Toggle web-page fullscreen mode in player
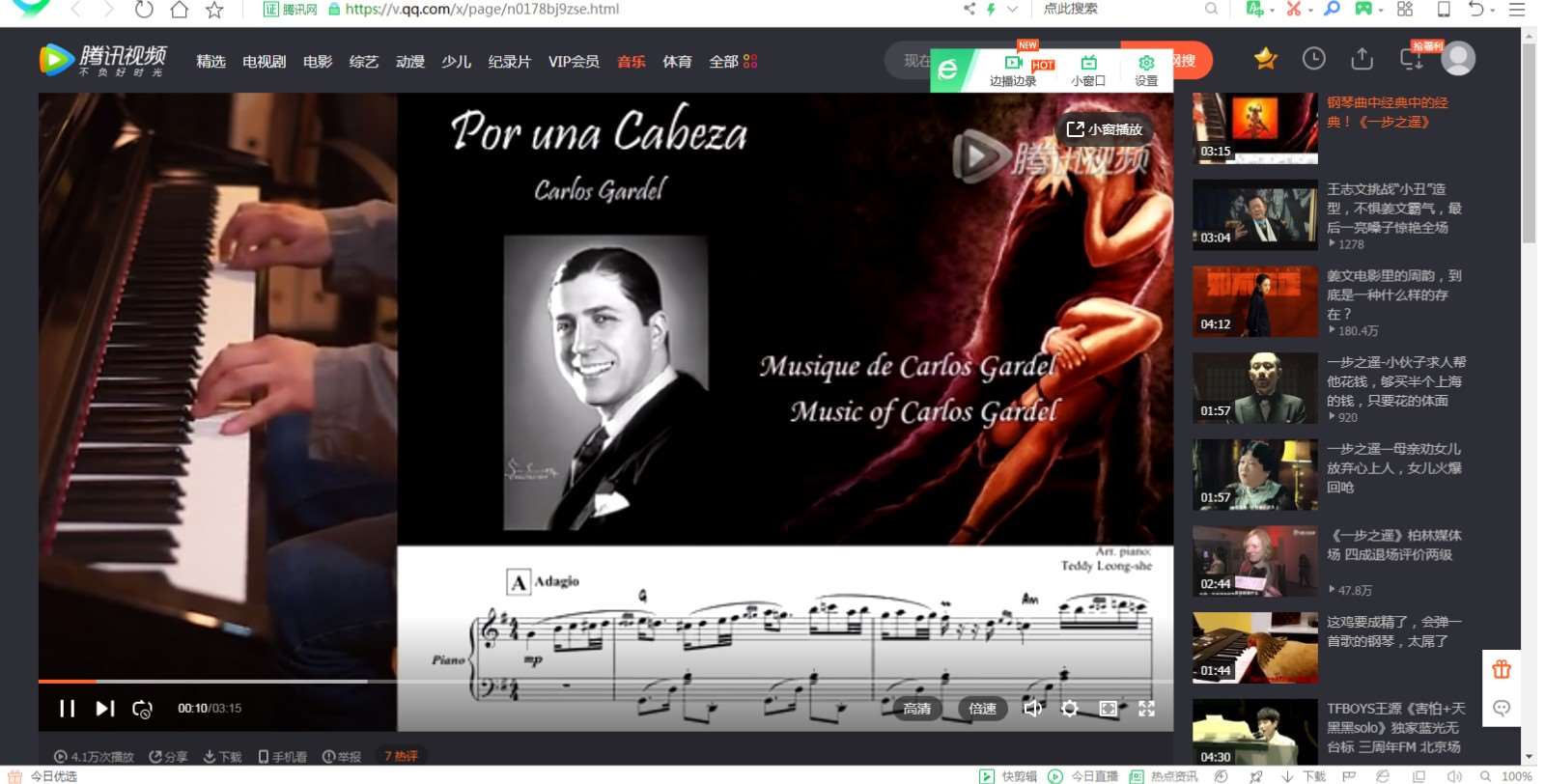The height and width of the screenshot is (784, 1545). coord(1108,709)
